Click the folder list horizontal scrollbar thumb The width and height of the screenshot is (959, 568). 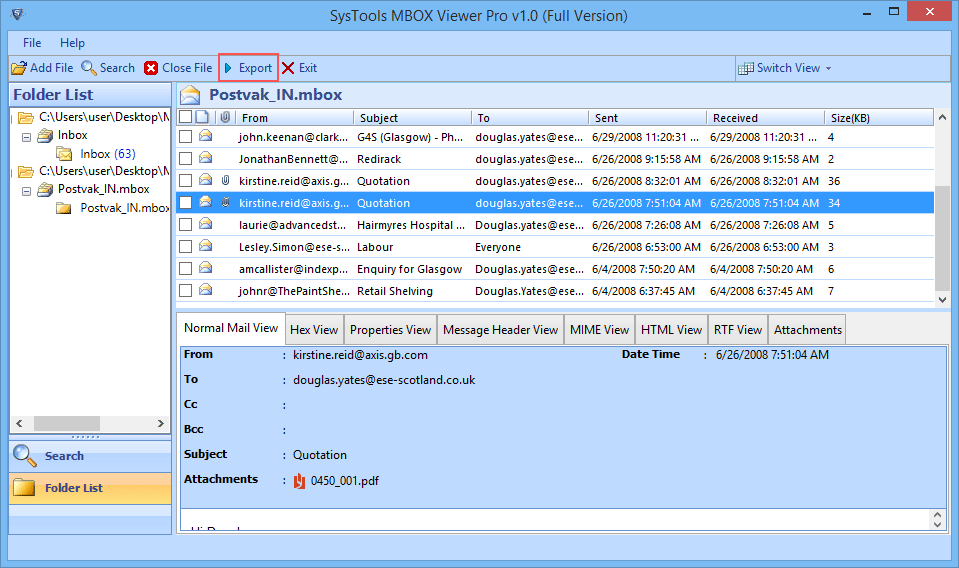pos(67,423)
